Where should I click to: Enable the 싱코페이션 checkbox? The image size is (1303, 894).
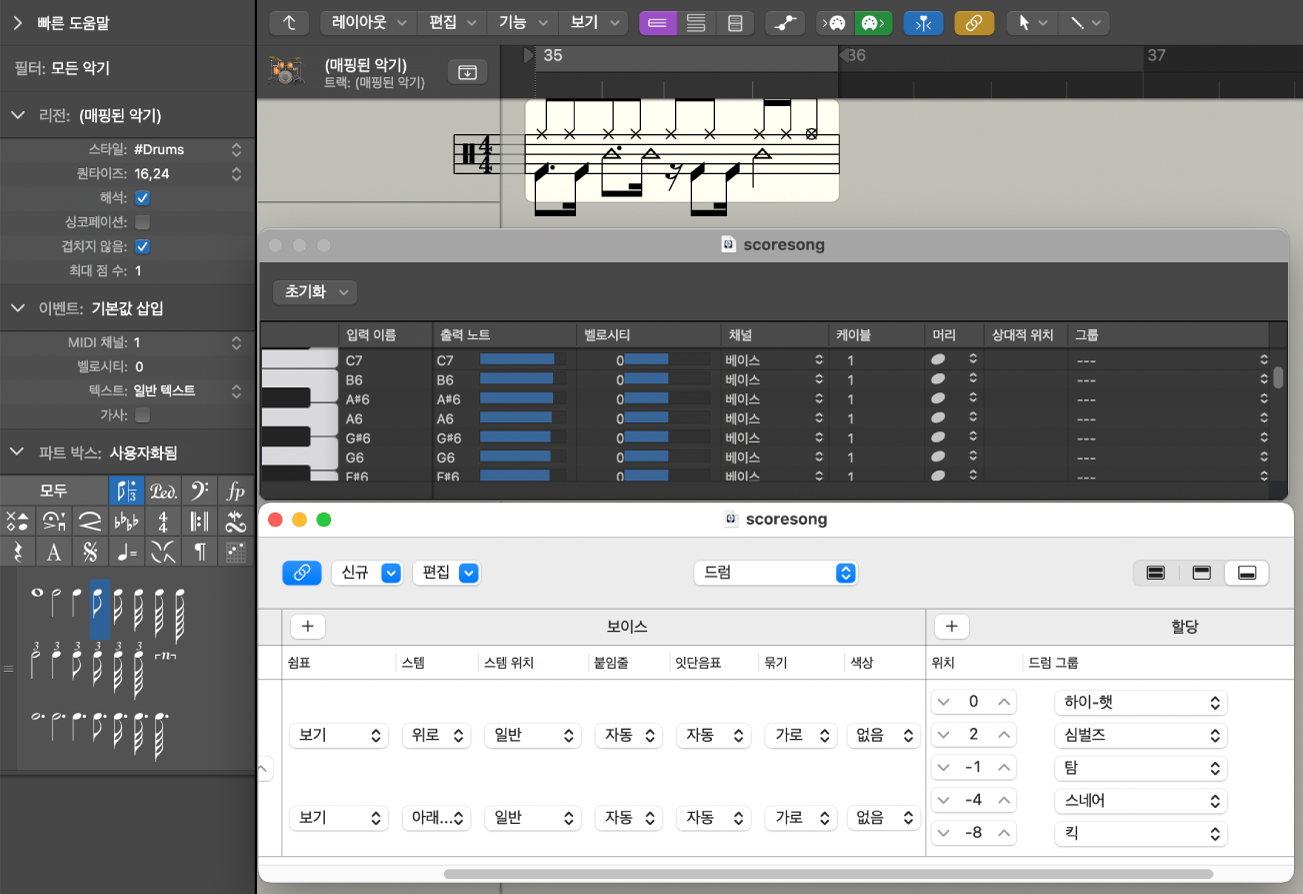(x=142, y=222)
